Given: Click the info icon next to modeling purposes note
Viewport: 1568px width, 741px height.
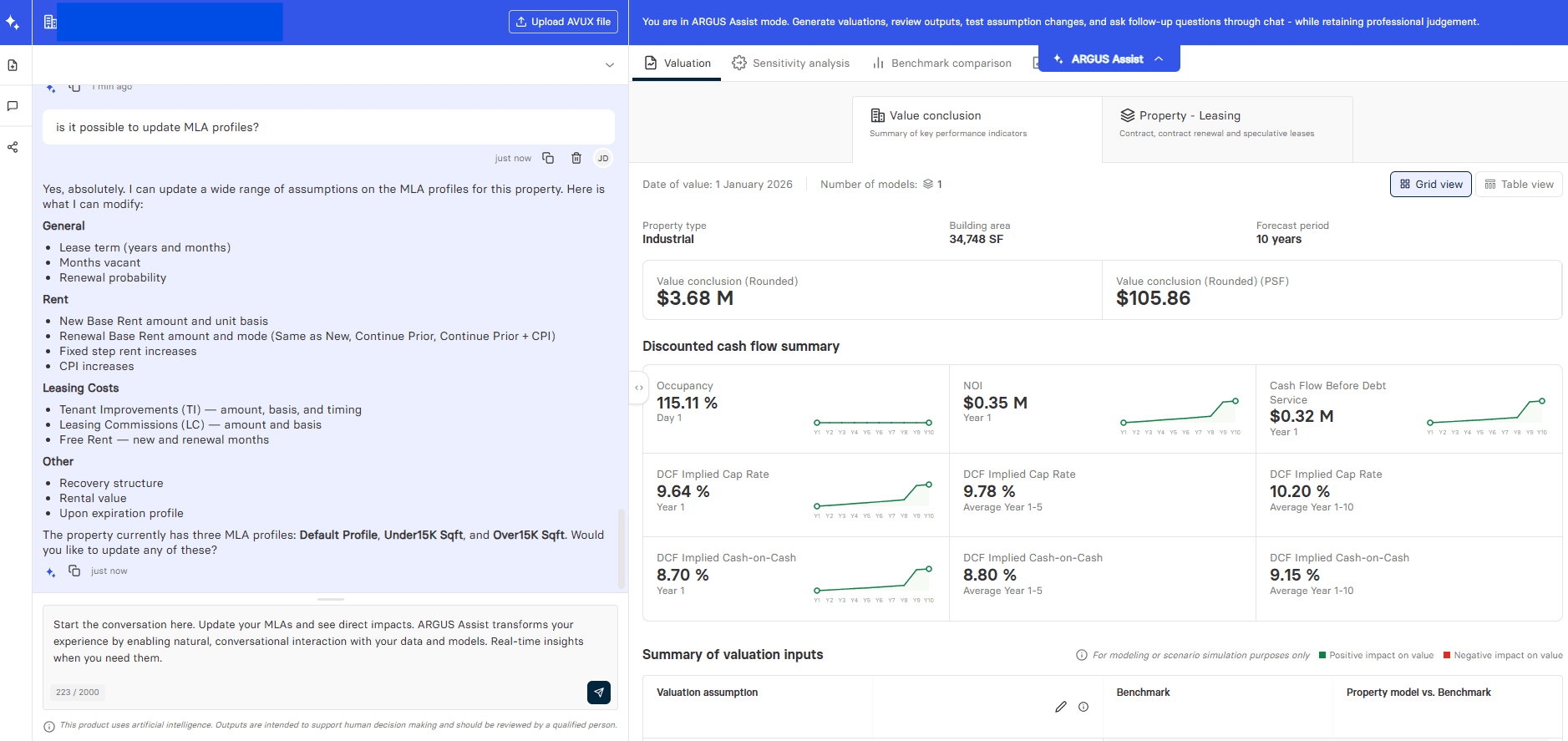Looking at the screenshot, I should [1082, 655].
